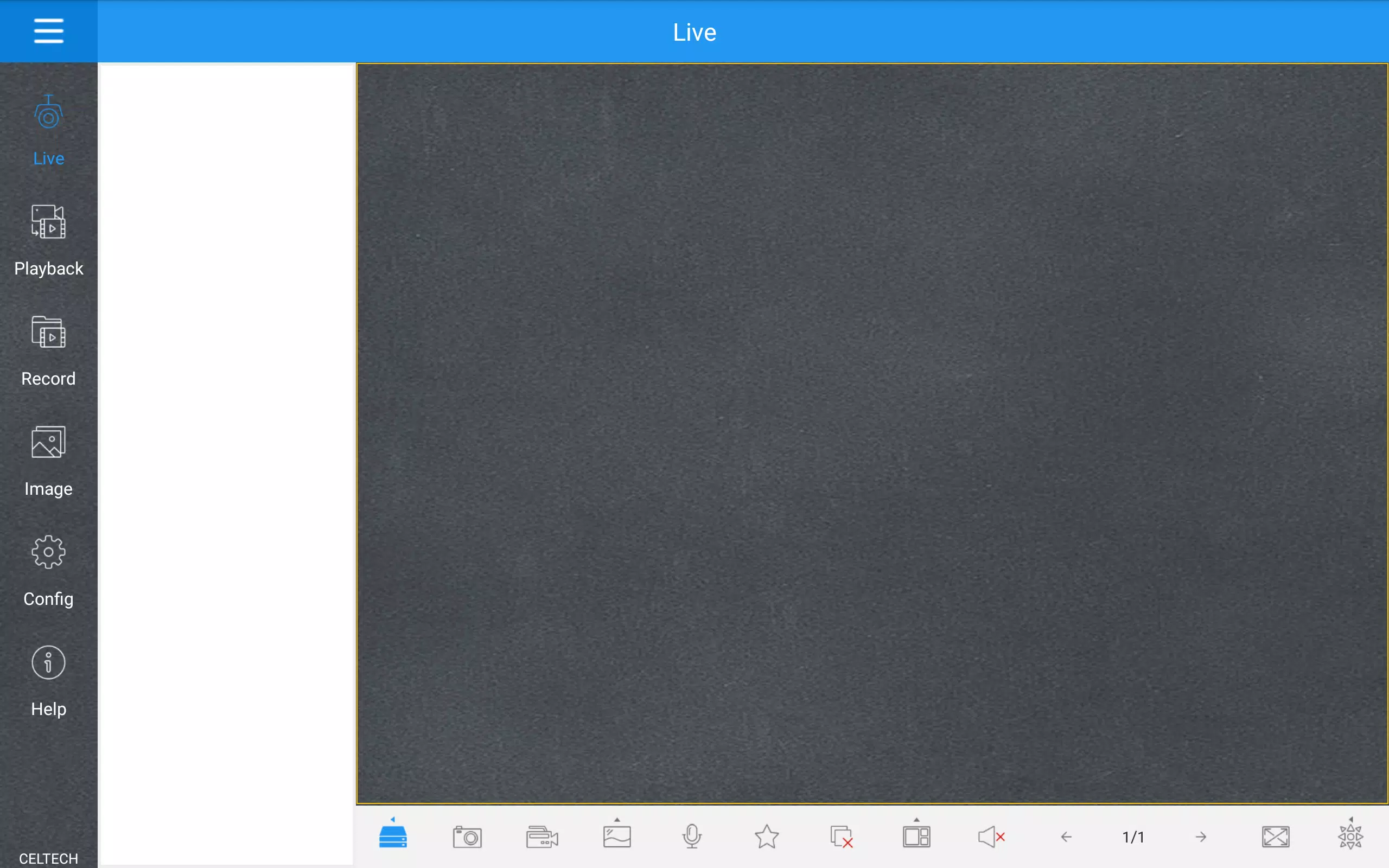The image size is (1389, 868).
Task: Add to favorites with the star icon
Action: click(x=766, y=837)
